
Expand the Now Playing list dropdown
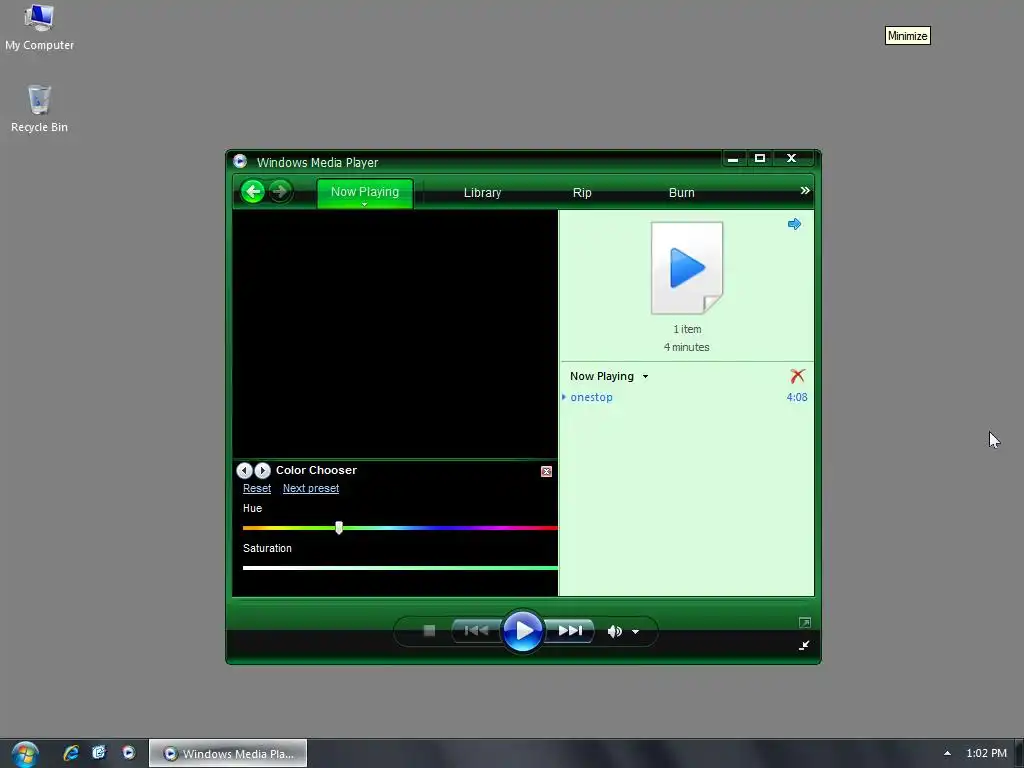click(645, 376)
